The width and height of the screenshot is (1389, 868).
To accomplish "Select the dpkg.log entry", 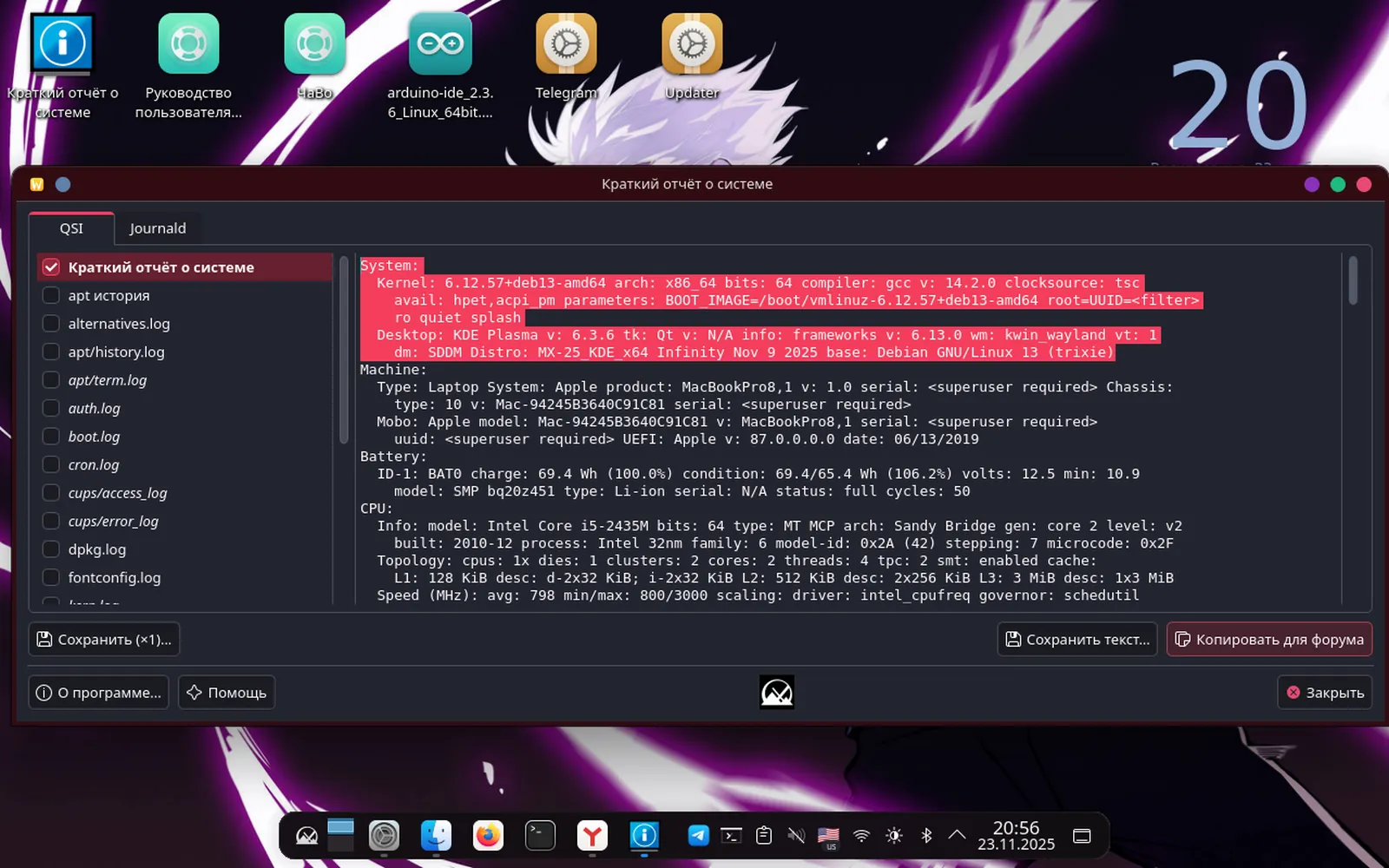I will click(x=185, y=549).
